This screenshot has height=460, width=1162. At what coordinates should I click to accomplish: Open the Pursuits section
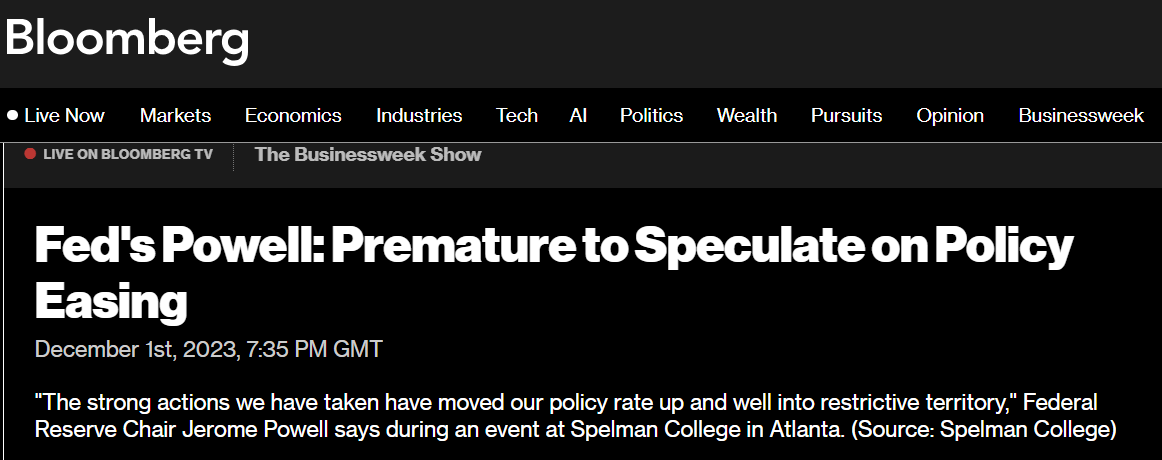846,116
